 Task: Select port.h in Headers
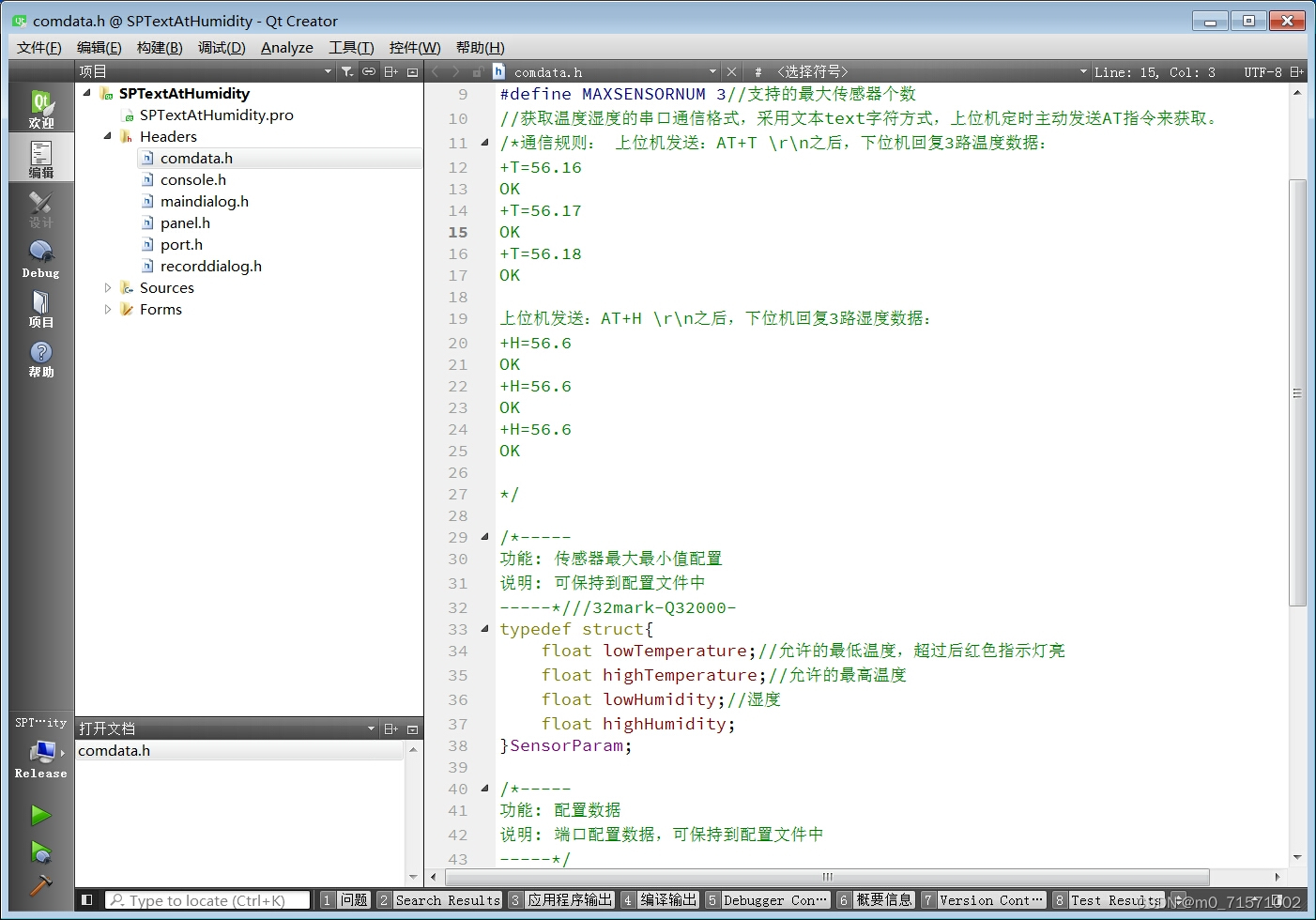click(x=181, y=244)
